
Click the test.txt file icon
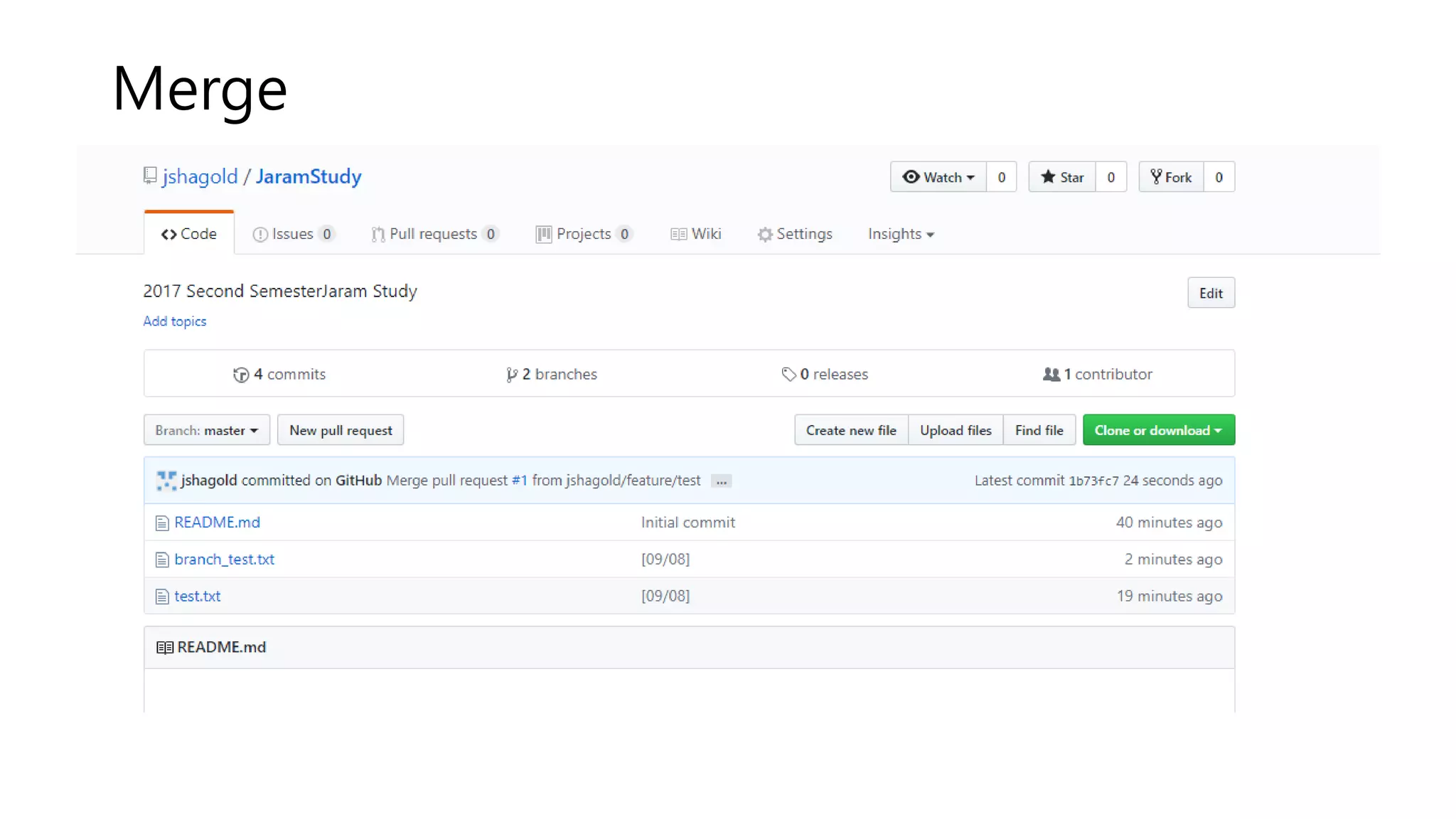coord(162,597)
